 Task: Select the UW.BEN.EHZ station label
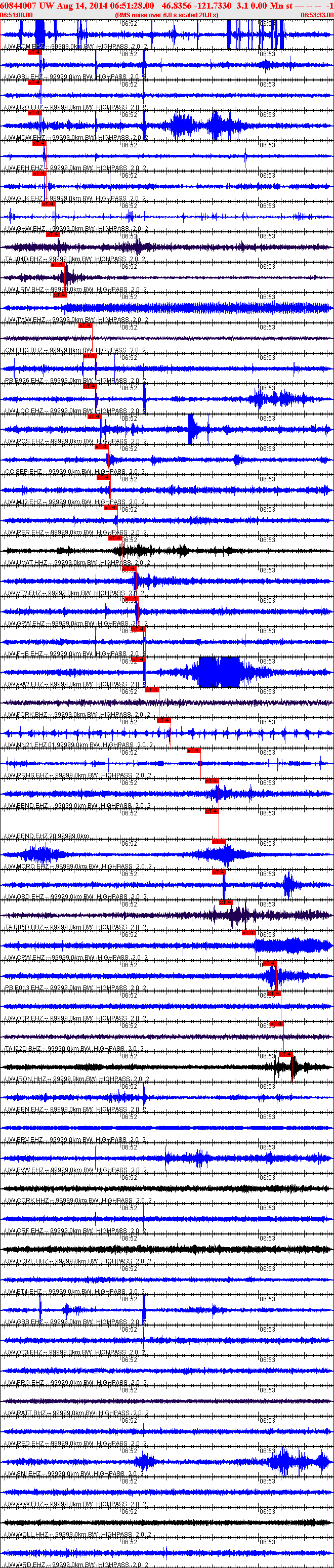(x=24, y=1109)
